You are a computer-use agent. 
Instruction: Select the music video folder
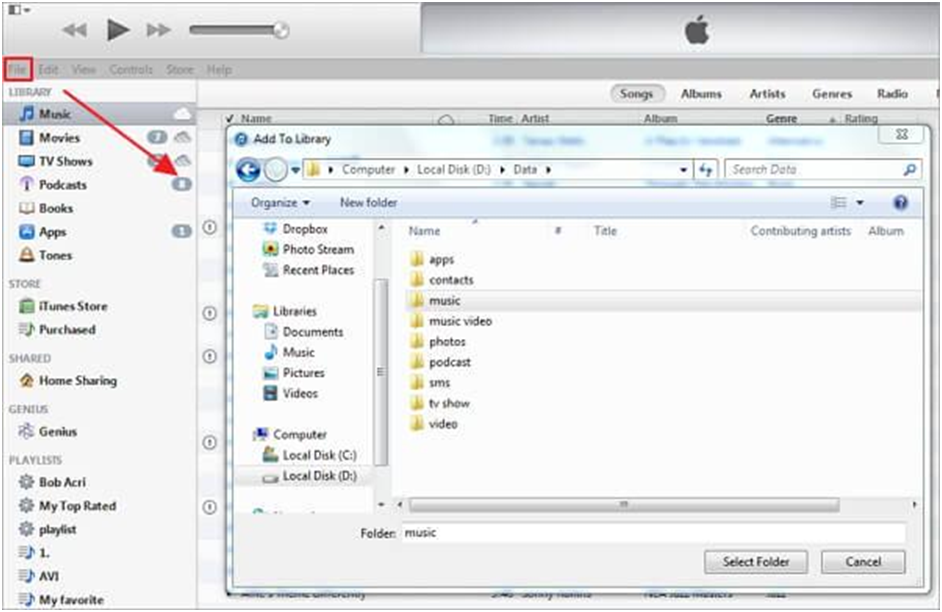coord(451,321)
